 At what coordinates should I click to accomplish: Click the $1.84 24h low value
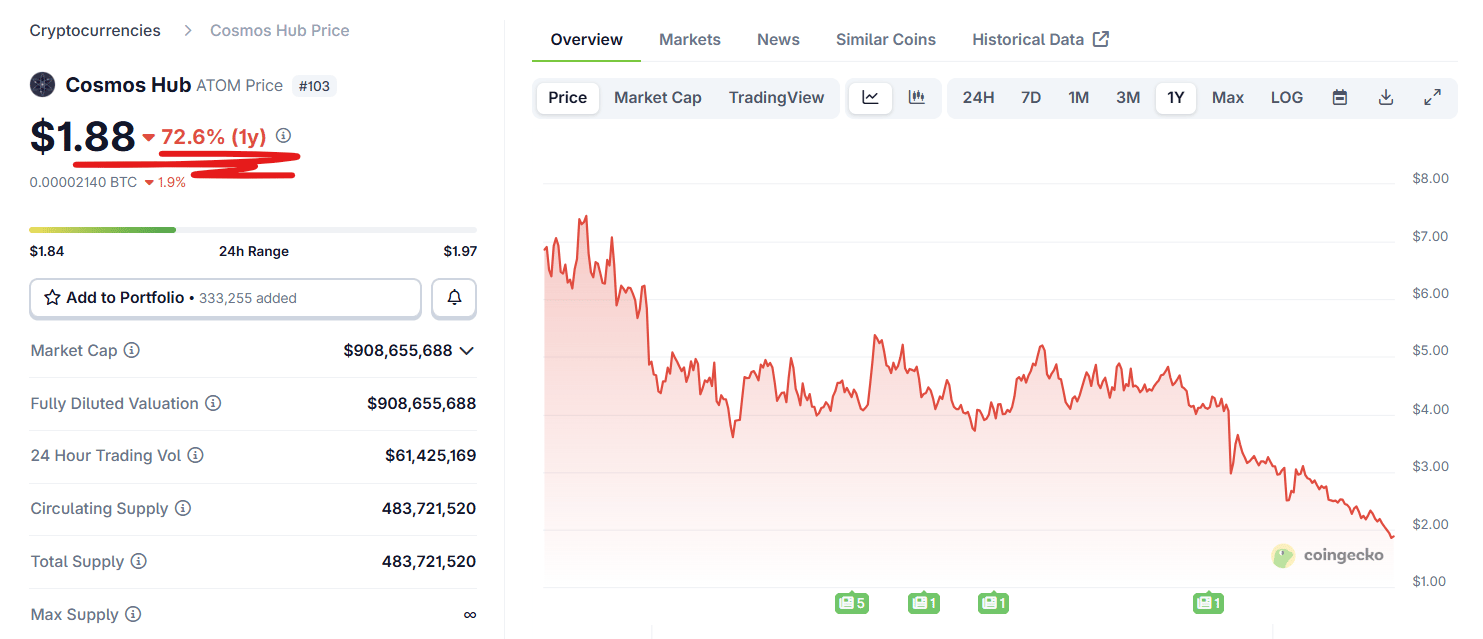coord(47,251)
